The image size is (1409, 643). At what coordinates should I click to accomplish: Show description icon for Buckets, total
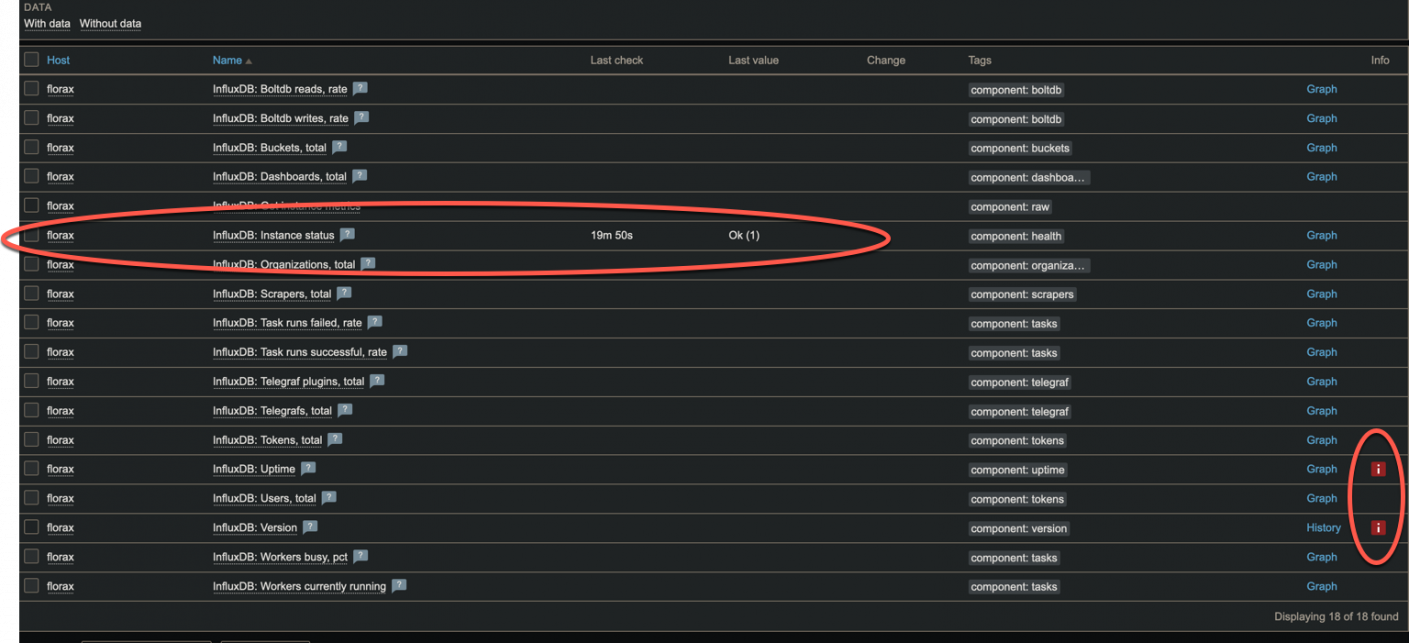(x=339, y=146)
